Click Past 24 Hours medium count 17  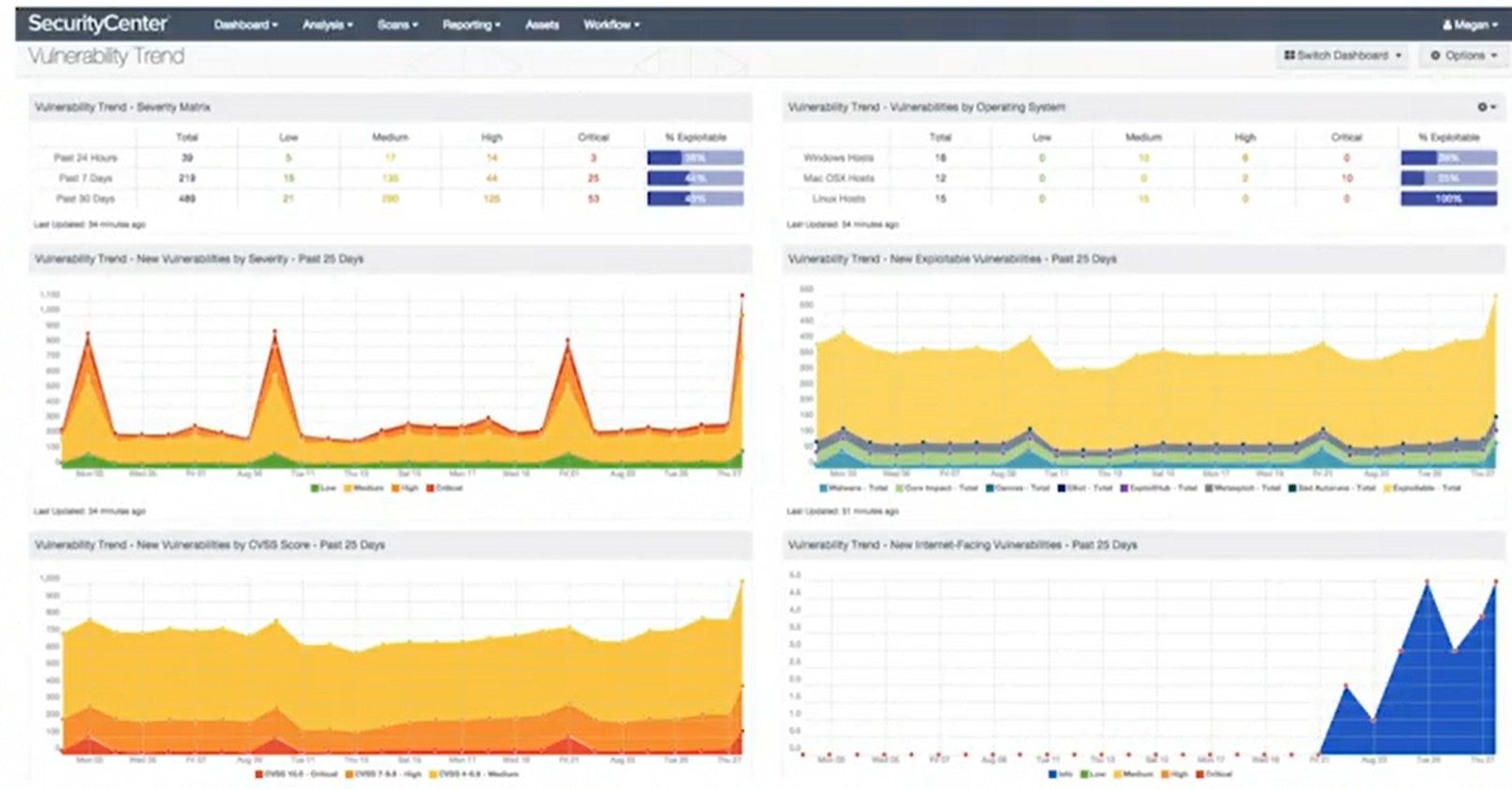tap(390, 158)
